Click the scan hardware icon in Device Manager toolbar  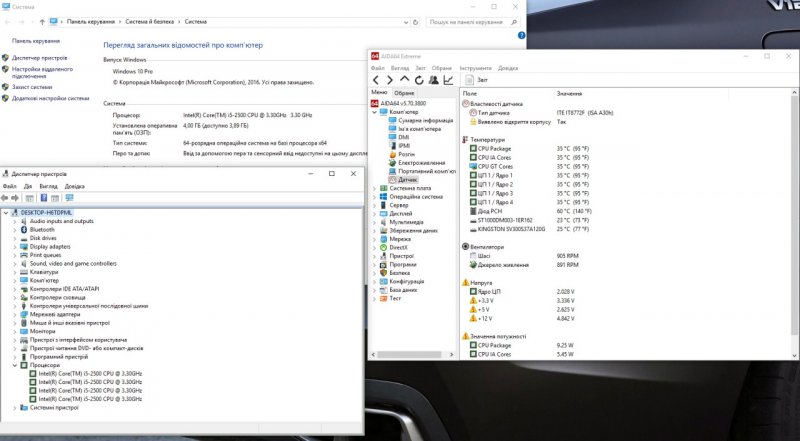coord(71,198)
